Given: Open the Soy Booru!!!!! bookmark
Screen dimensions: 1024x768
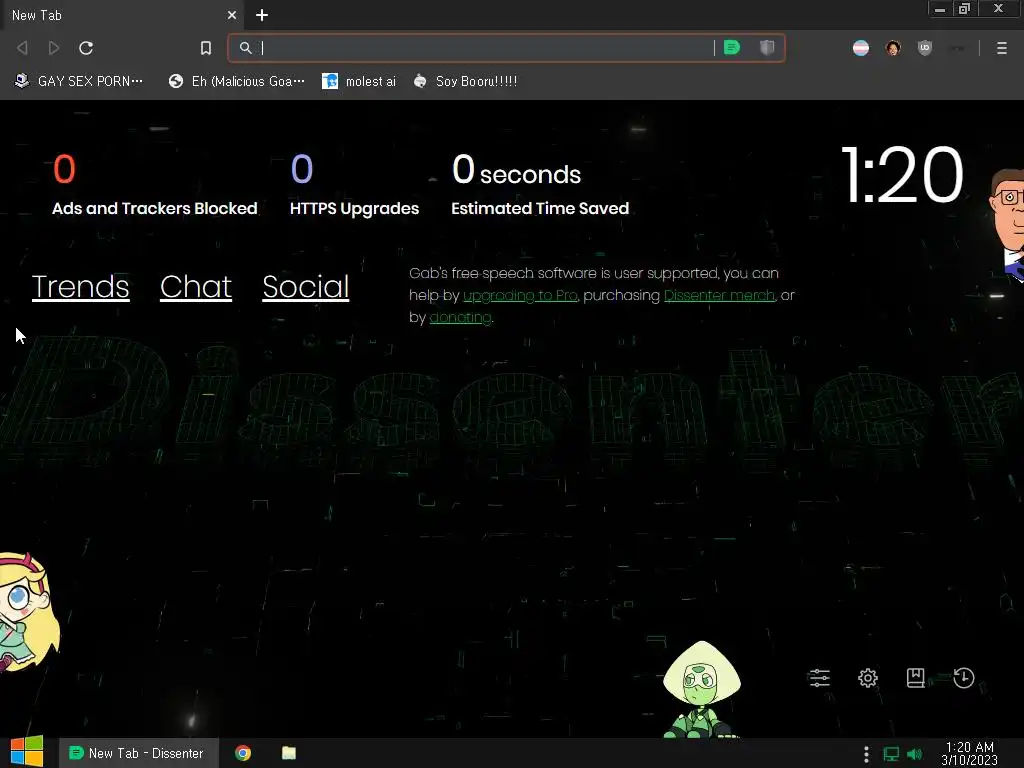Looking at the screenshot, I should (x=466, y=81).
